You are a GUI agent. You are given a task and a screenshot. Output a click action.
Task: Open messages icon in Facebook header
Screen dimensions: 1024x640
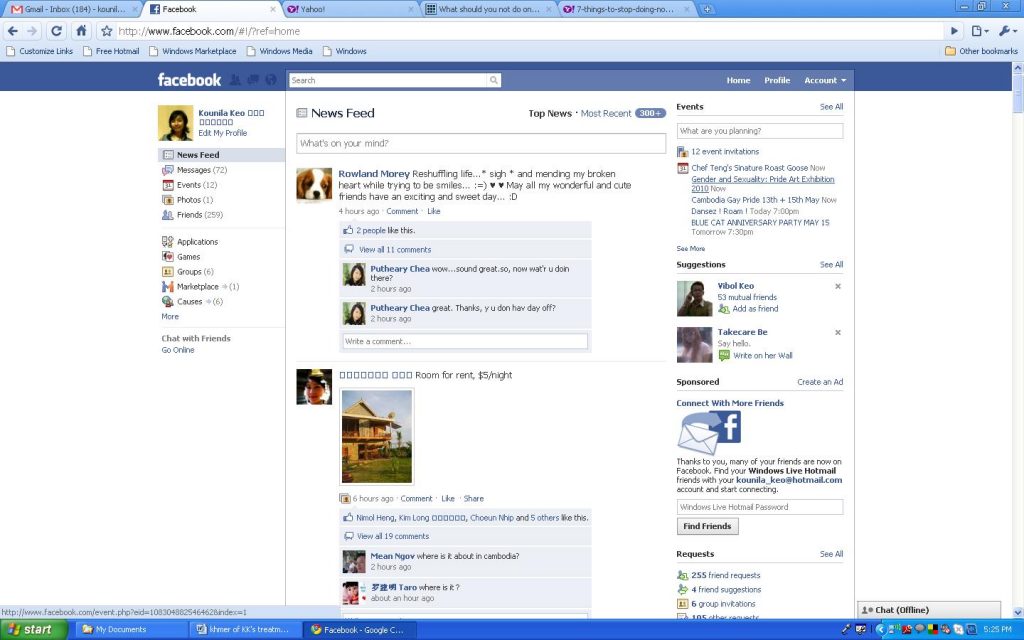pyautogui.click(x=253, y=80)
